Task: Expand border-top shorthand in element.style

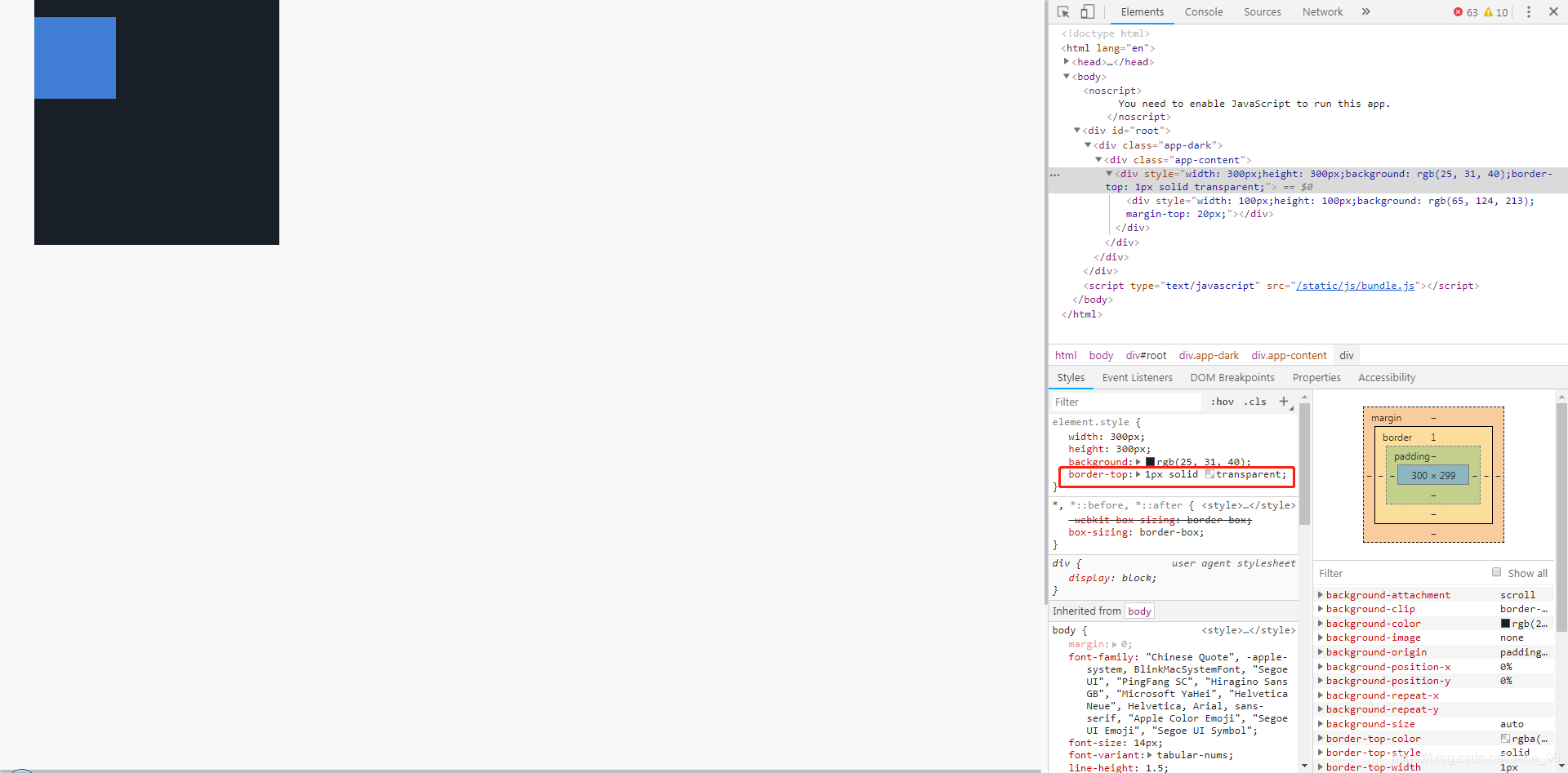Action: click(x=1138, y=474)
